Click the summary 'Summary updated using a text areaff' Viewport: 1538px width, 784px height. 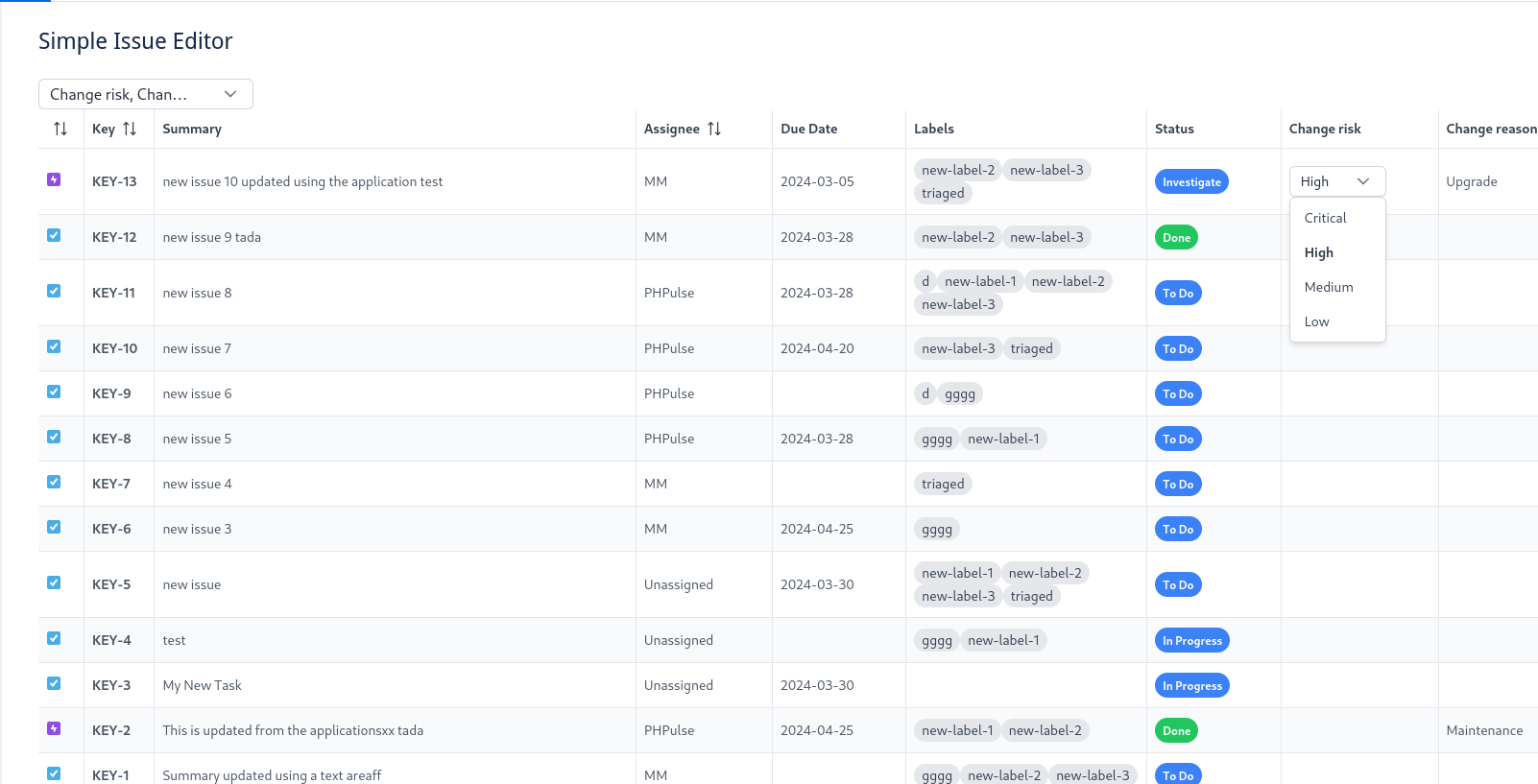click(x=272, y=775)
